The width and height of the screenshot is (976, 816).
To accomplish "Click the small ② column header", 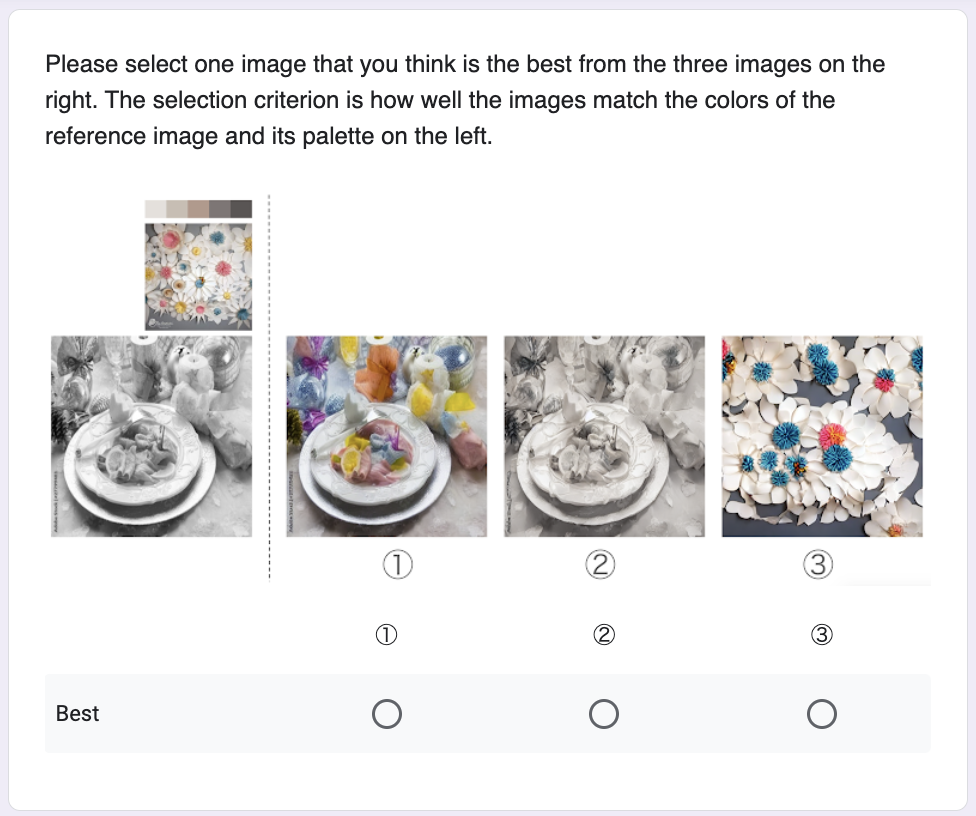I will (604, 635).
